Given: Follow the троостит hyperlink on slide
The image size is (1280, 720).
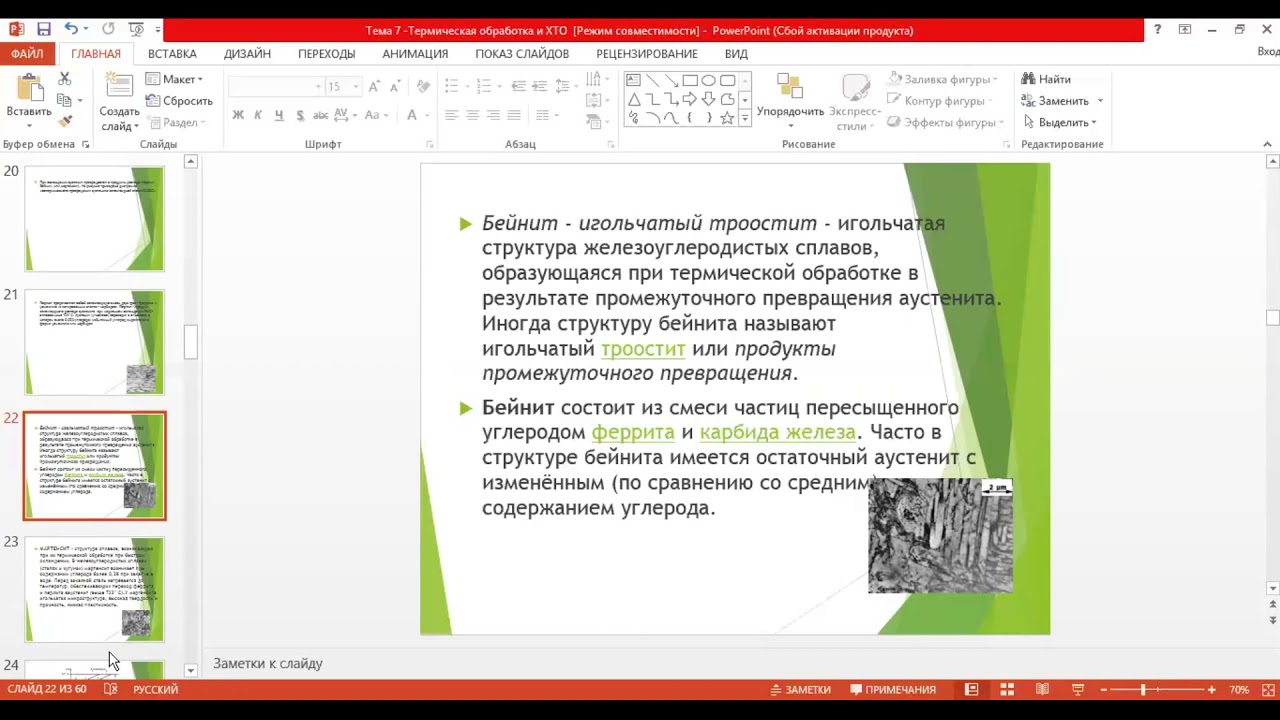Looking at the screenshot, I should click(x=643, y=349).
